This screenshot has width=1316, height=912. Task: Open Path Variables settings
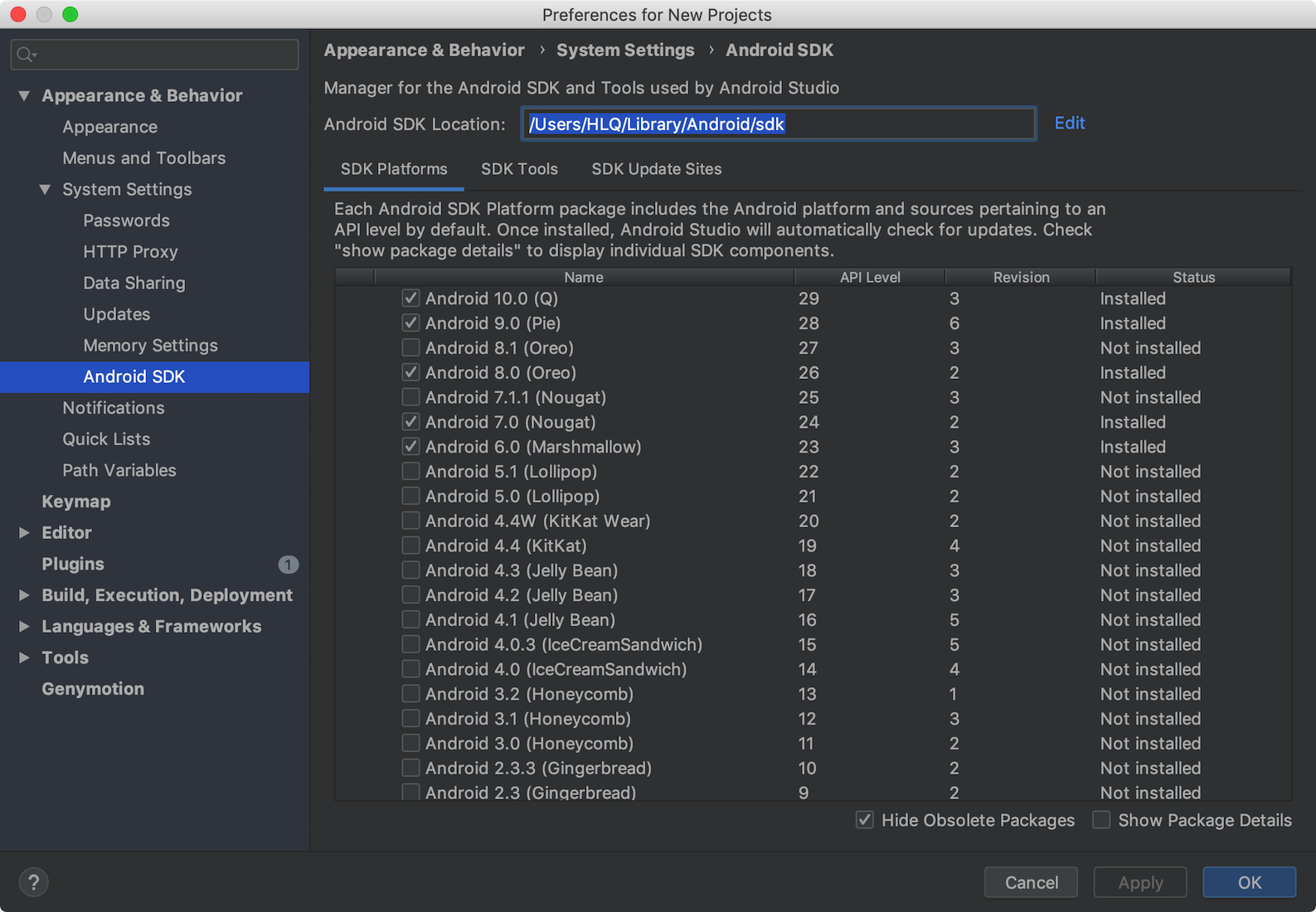(x=119, y=471)
